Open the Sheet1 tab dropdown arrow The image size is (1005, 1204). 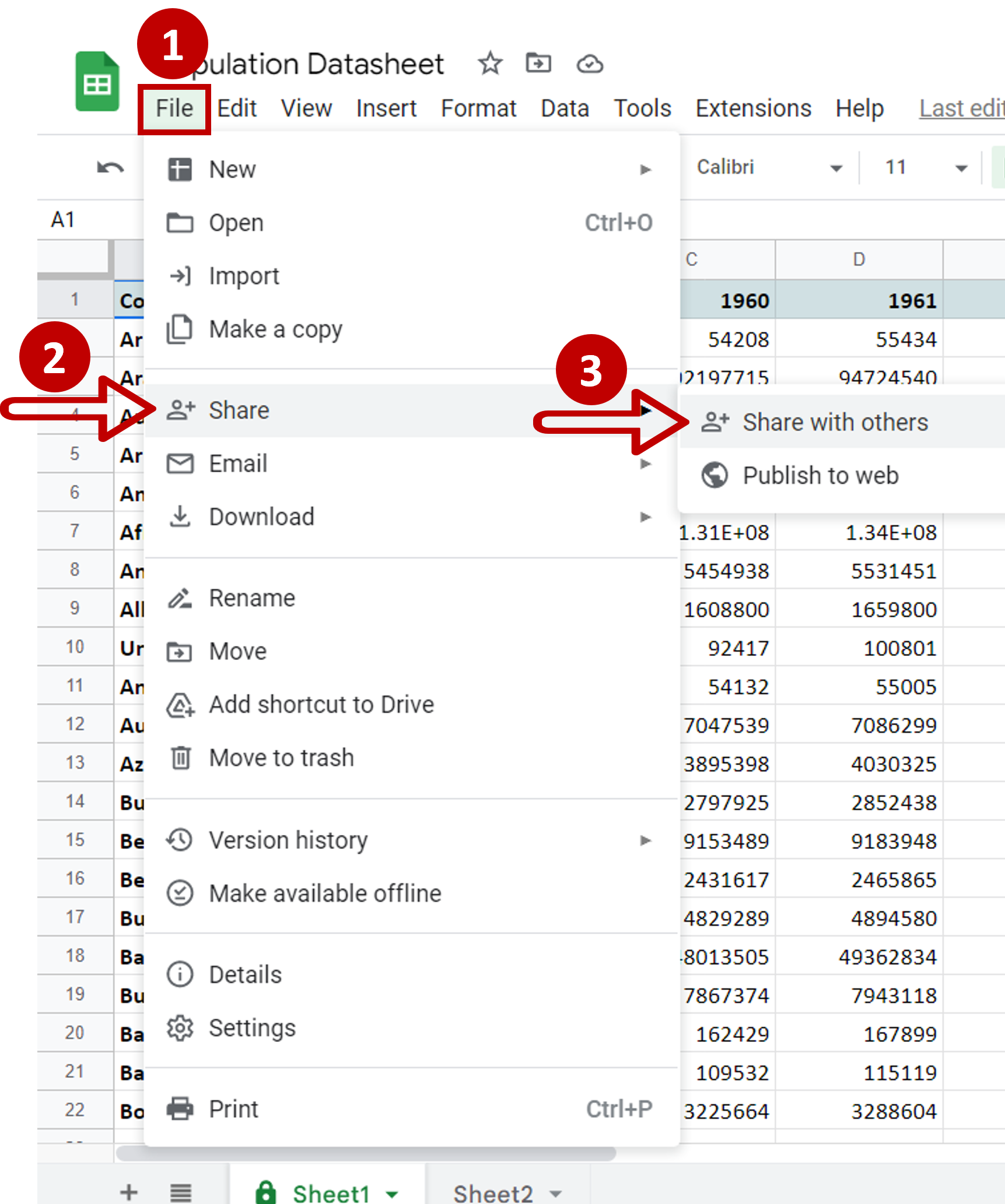point(392,1194)
